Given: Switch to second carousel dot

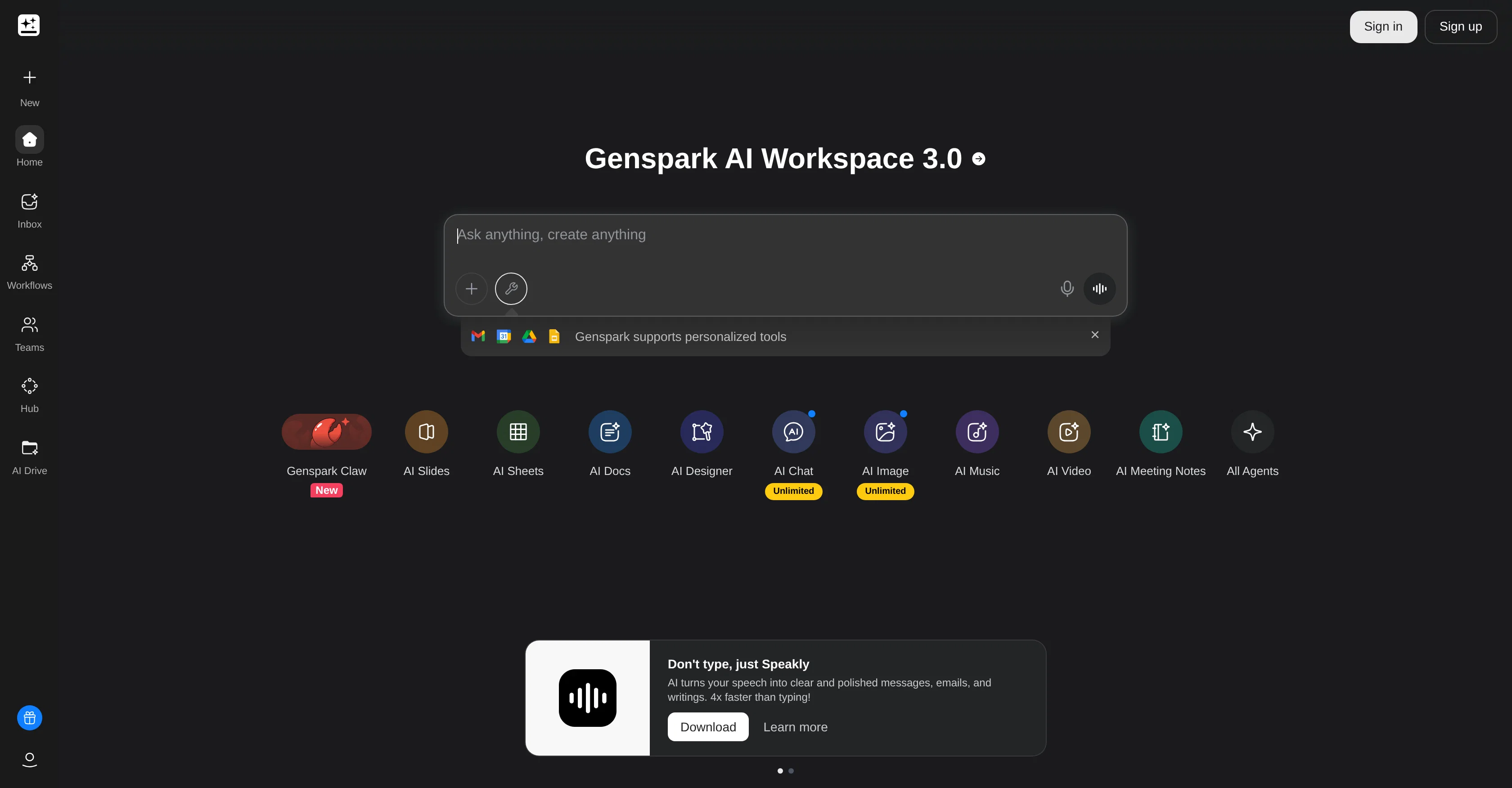Looking at the screenshot, I should click(x=791, y=771).
